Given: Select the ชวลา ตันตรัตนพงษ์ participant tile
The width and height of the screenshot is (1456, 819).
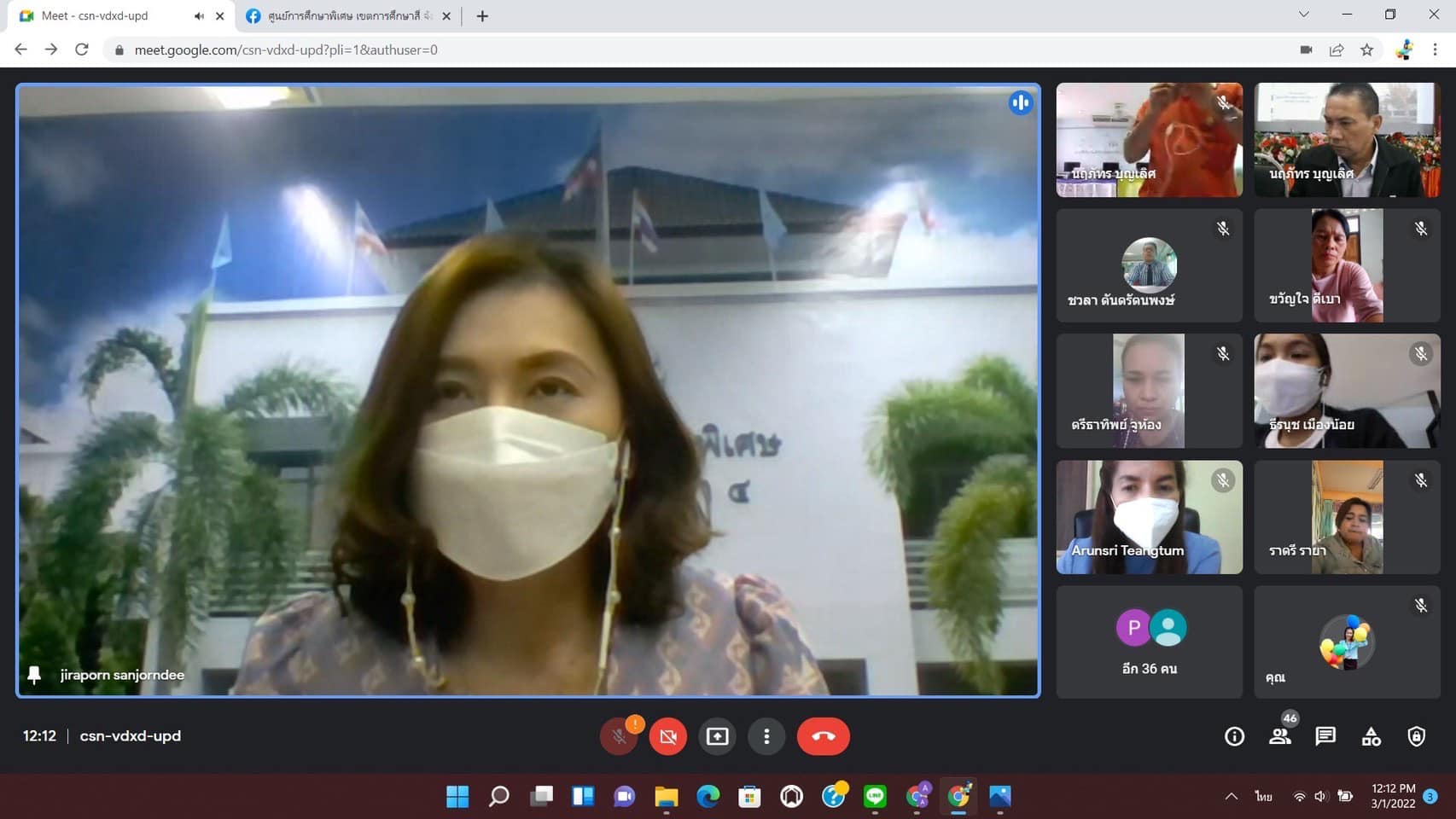Looking at the screenshot, I should [1150, 265].
